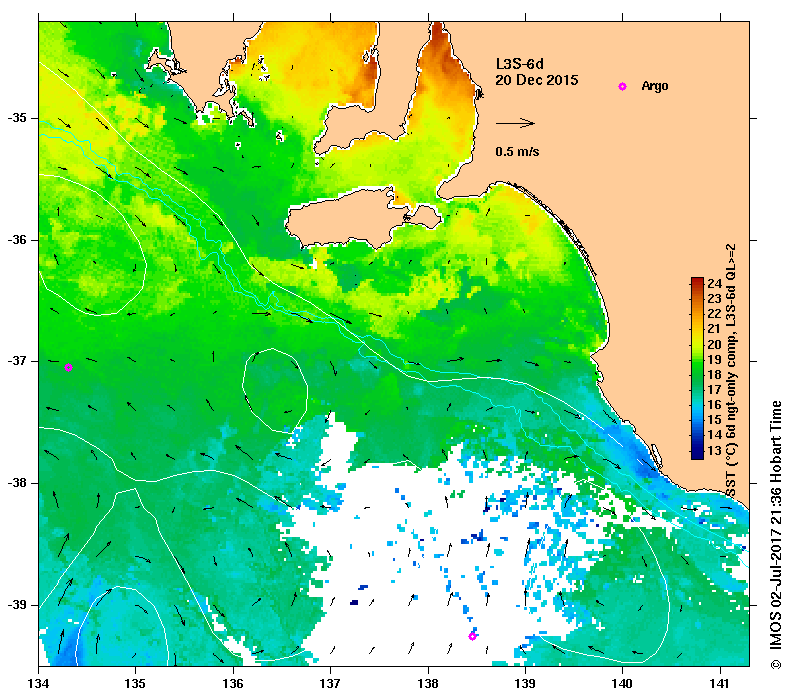Image resolution: width=791 pixels, height=700 pixels.
Task: Click the colorbar value '22'
Action: [714, 314]
